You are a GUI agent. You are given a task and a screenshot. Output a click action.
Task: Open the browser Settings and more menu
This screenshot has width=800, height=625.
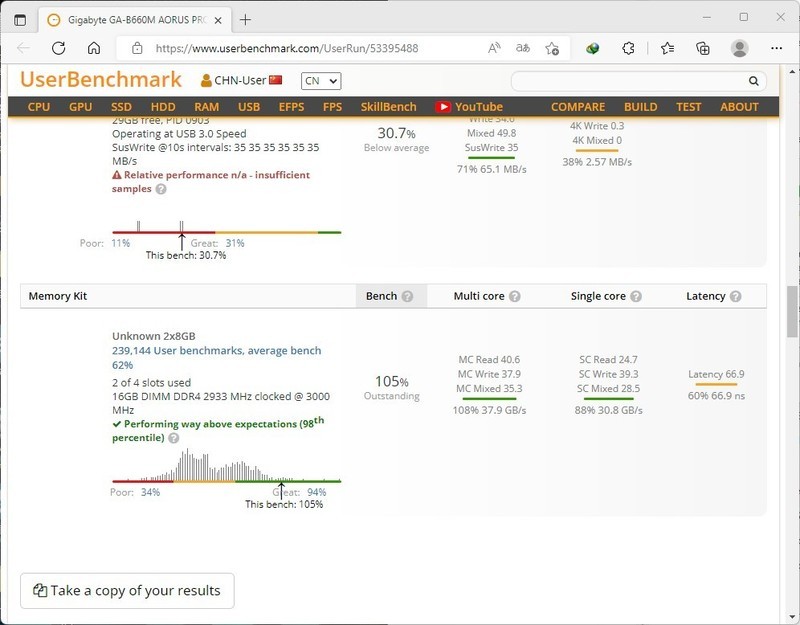click(777, 48)
